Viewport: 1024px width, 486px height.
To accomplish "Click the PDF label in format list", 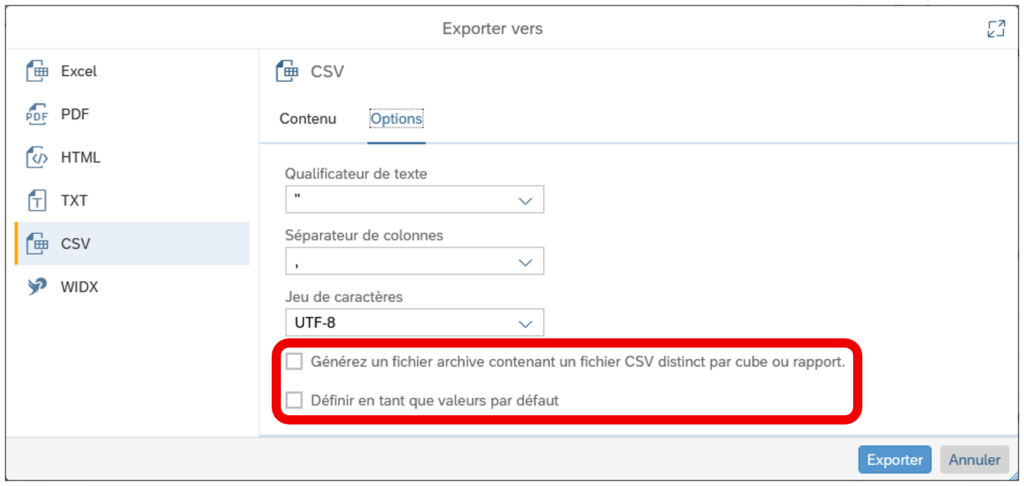I will tap(75, 114).
